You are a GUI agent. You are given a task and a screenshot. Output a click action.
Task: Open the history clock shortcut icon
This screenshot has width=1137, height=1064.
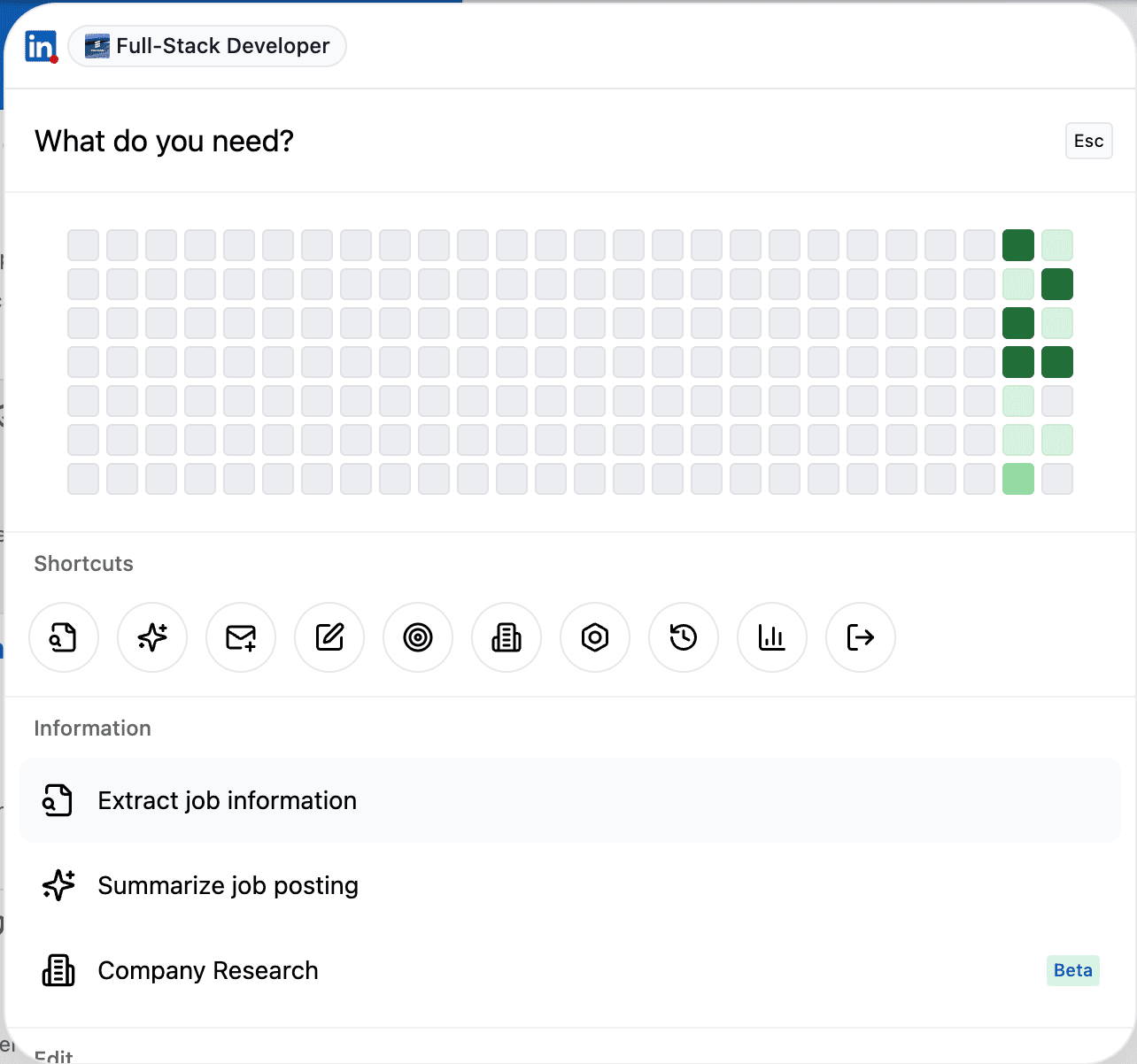684,637
